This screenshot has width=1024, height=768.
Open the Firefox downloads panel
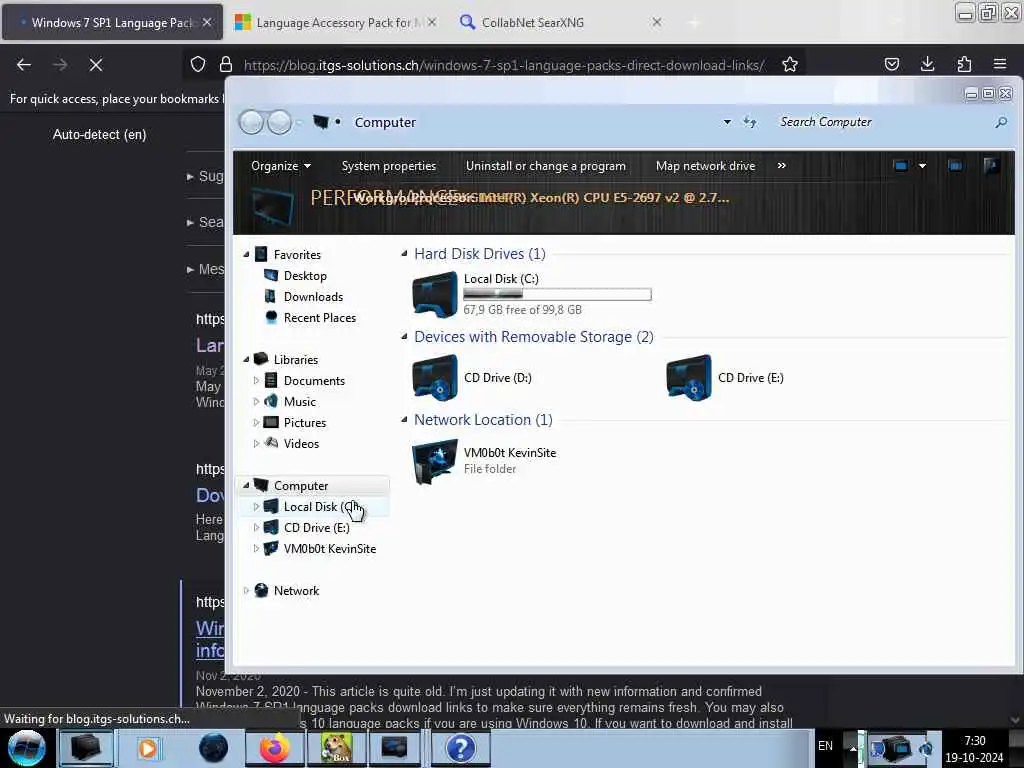[x=927, y=64]
